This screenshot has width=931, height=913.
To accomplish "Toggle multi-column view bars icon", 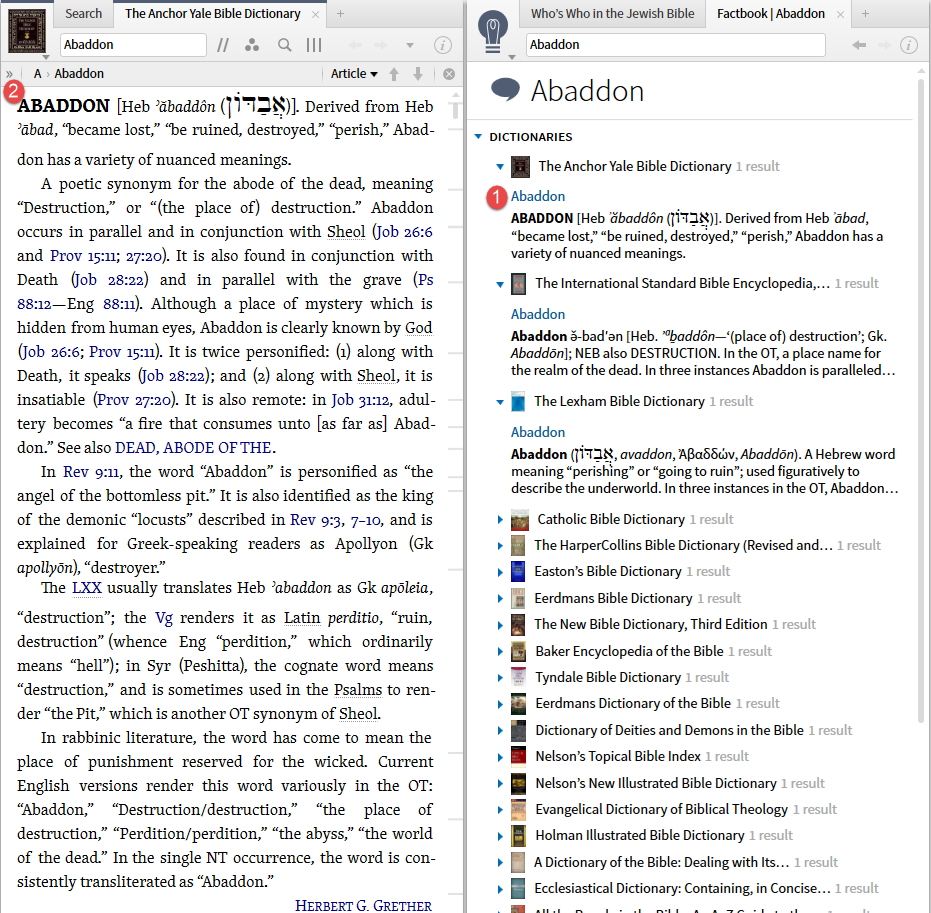I will pos(314,45).
